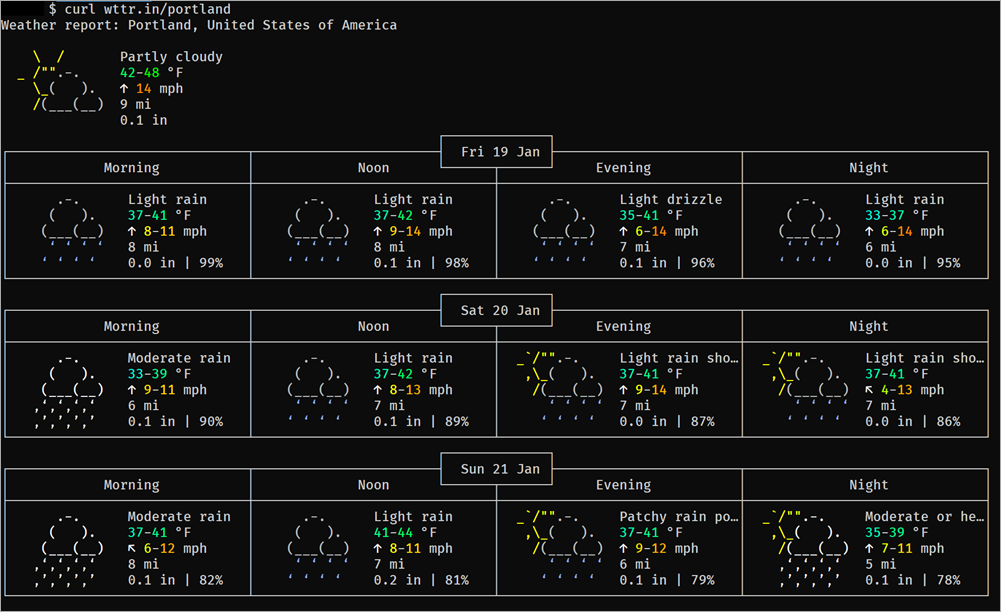Click the current Partly cloudy ASCII weather icon
Screen dimensions: 1001x612
[x=60, y=81]
